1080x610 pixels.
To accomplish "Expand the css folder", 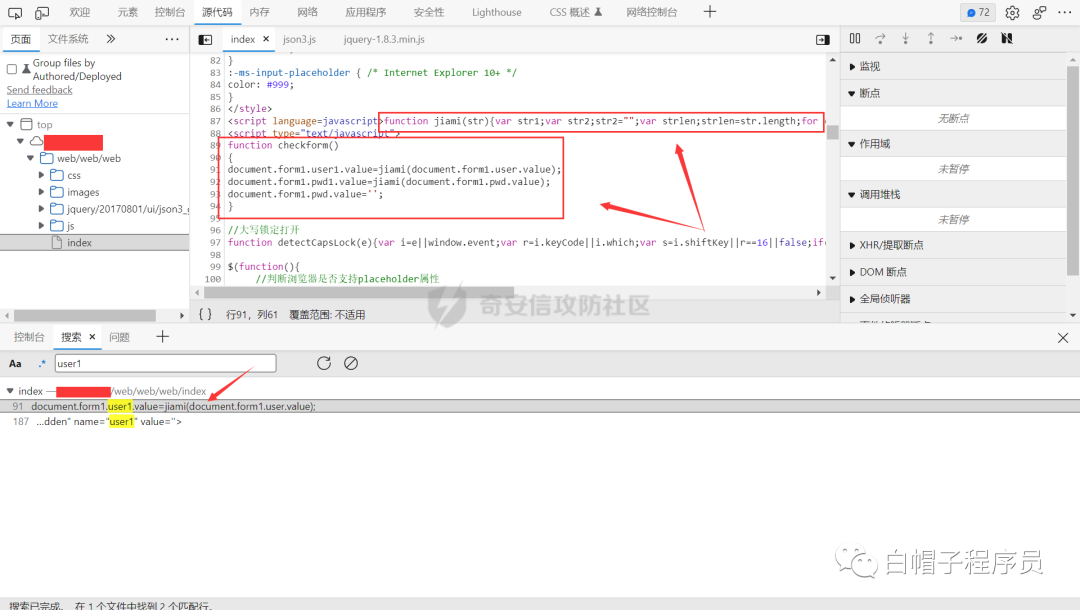I will point(41,175).
